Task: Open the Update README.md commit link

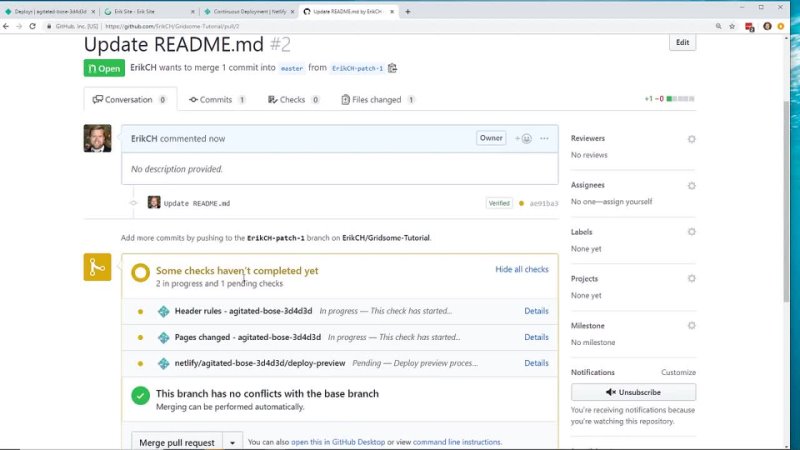Action: pyautogui.click(x=197, y=203)
